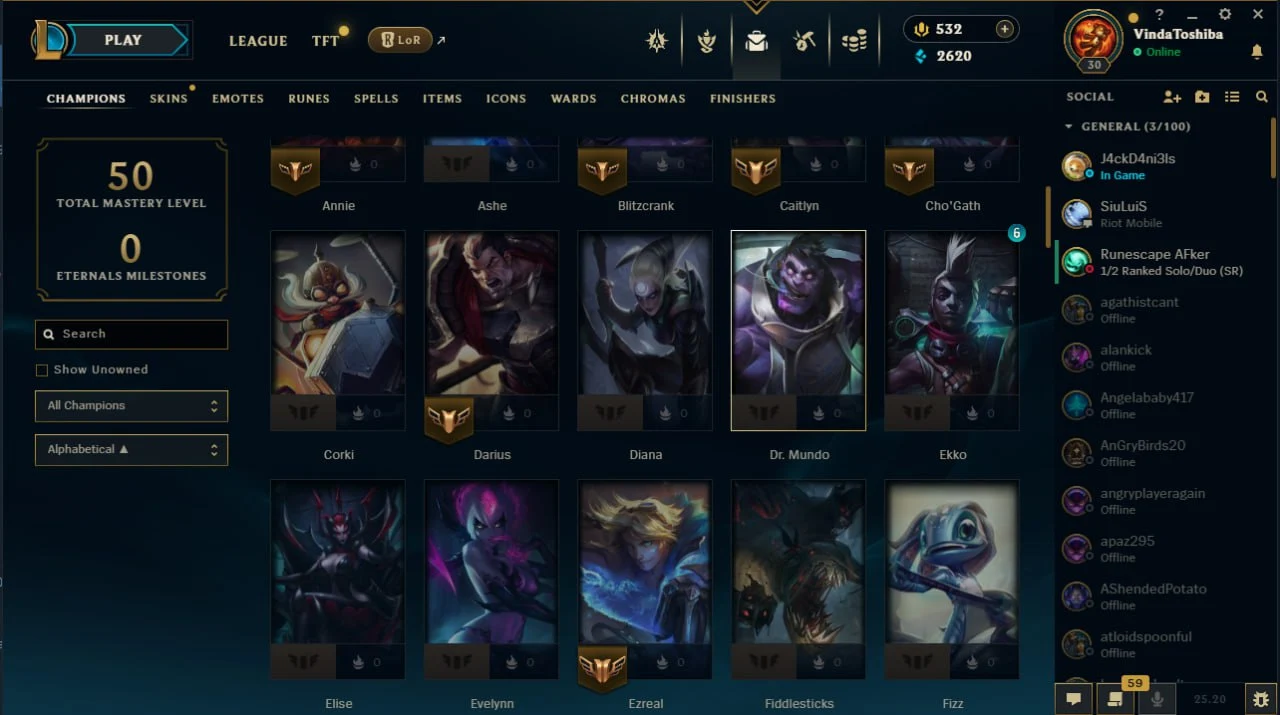This screenshot has height=715, width=1280.
Task: Click the champion grid scrollbar
Action: tap(1049, 217)
